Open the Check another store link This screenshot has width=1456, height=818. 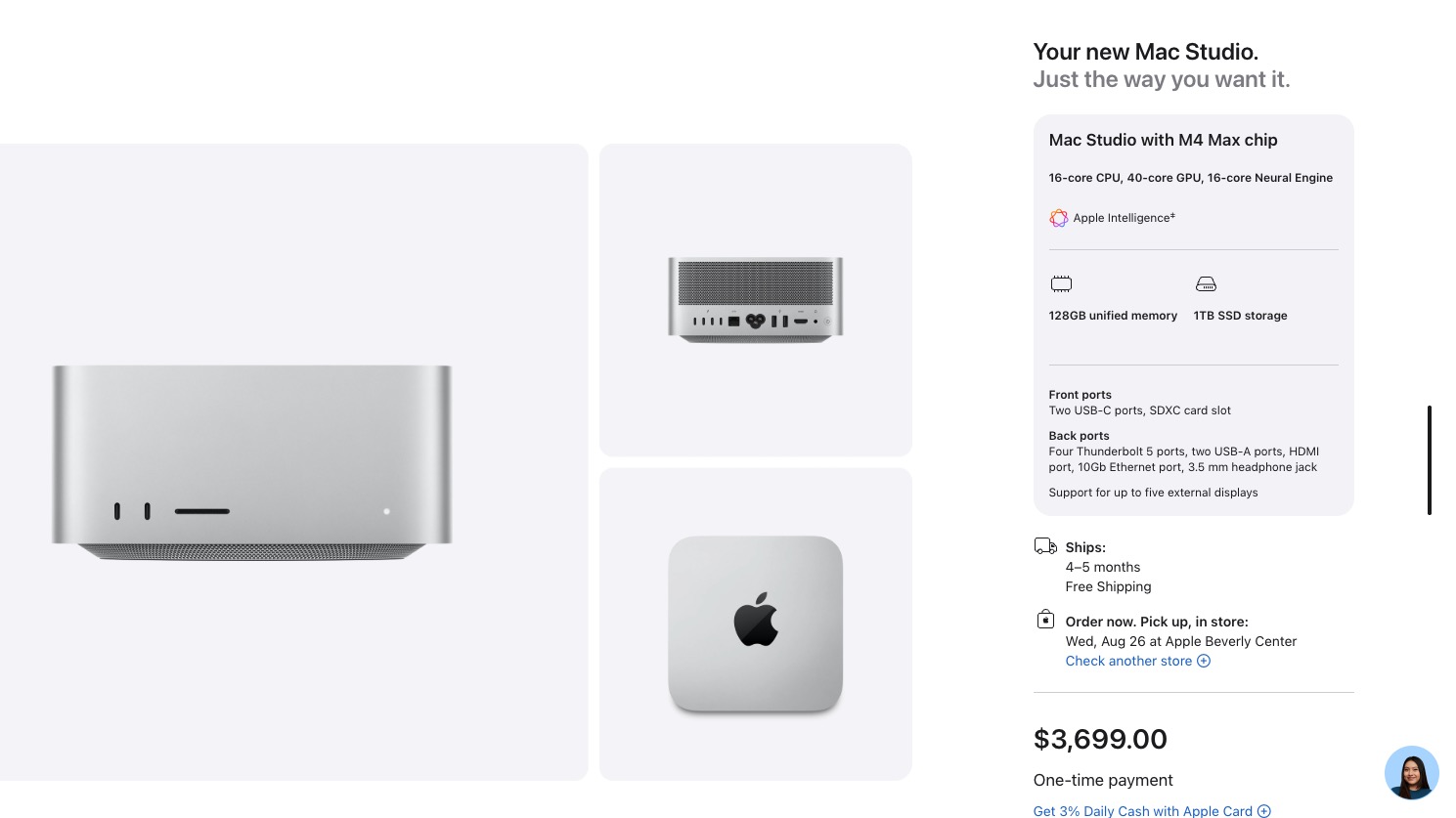pyautogui.click(x=1128, y=661)
